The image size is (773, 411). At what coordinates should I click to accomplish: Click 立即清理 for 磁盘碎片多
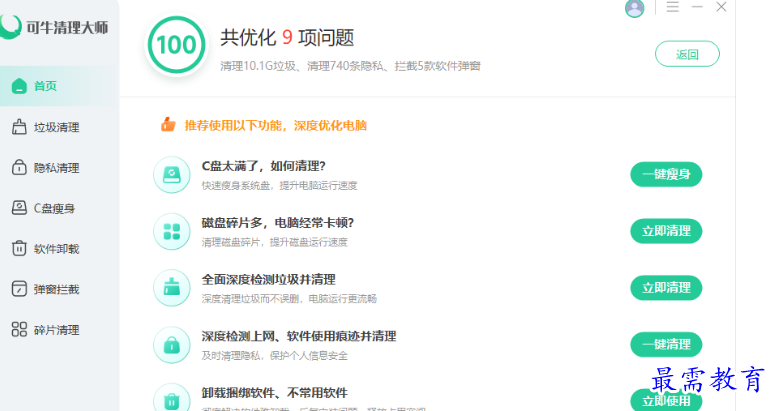[x=666, y=231]
